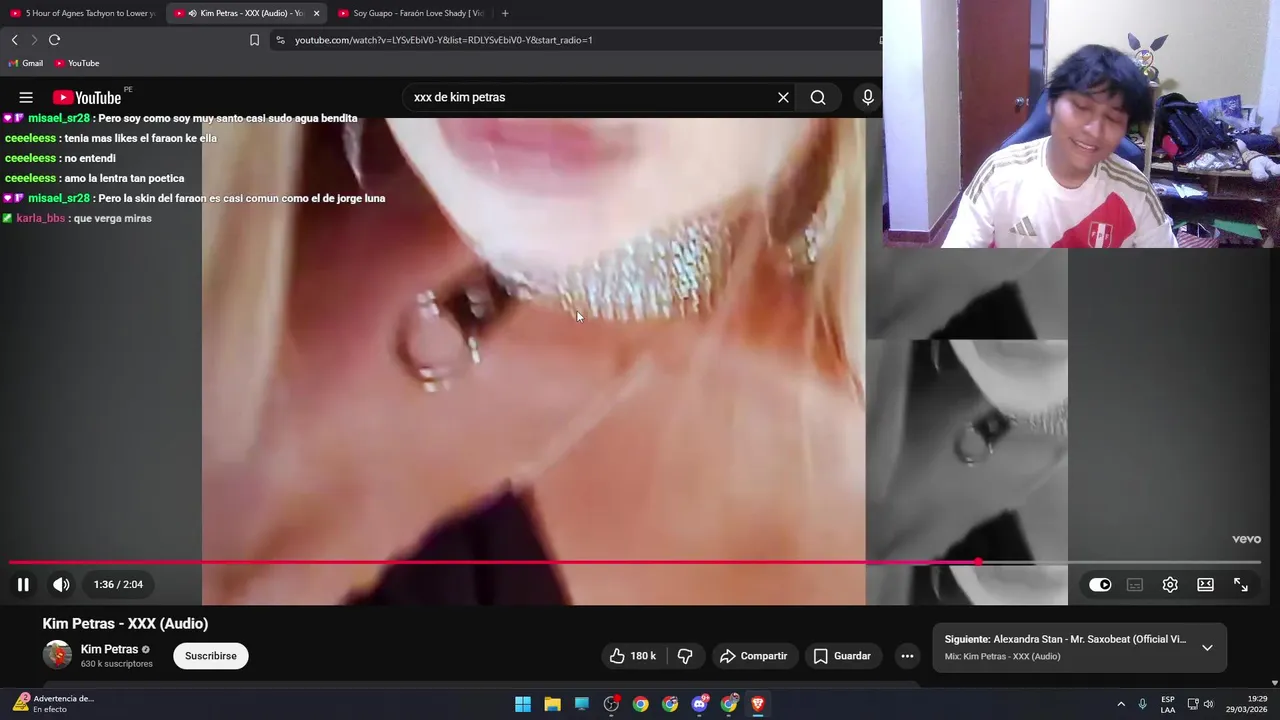
Task: Open the player settings gear
Action: [1170, 585]
